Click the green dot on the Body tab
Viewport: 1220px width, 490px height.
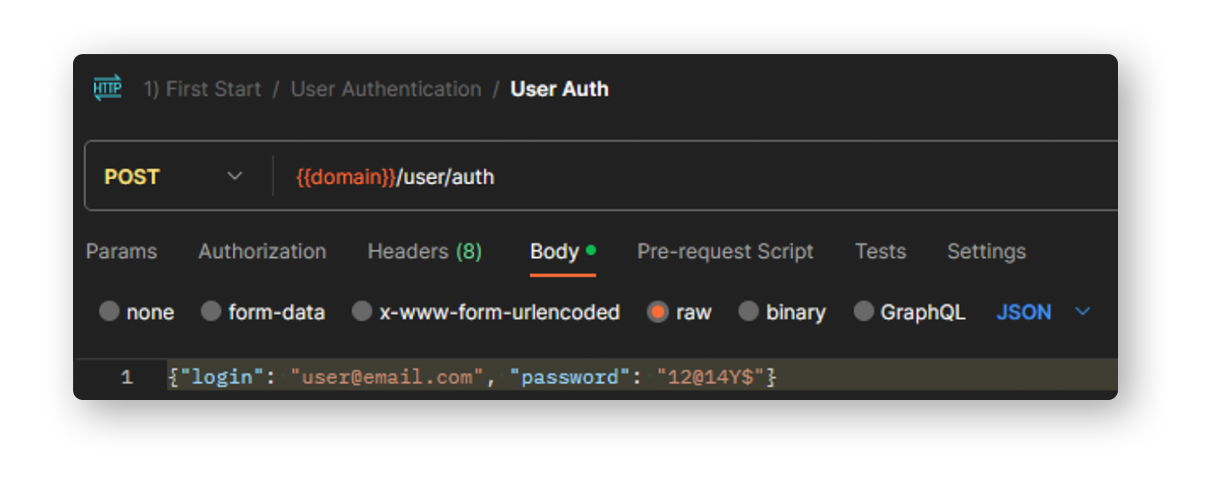click(591, 250)
